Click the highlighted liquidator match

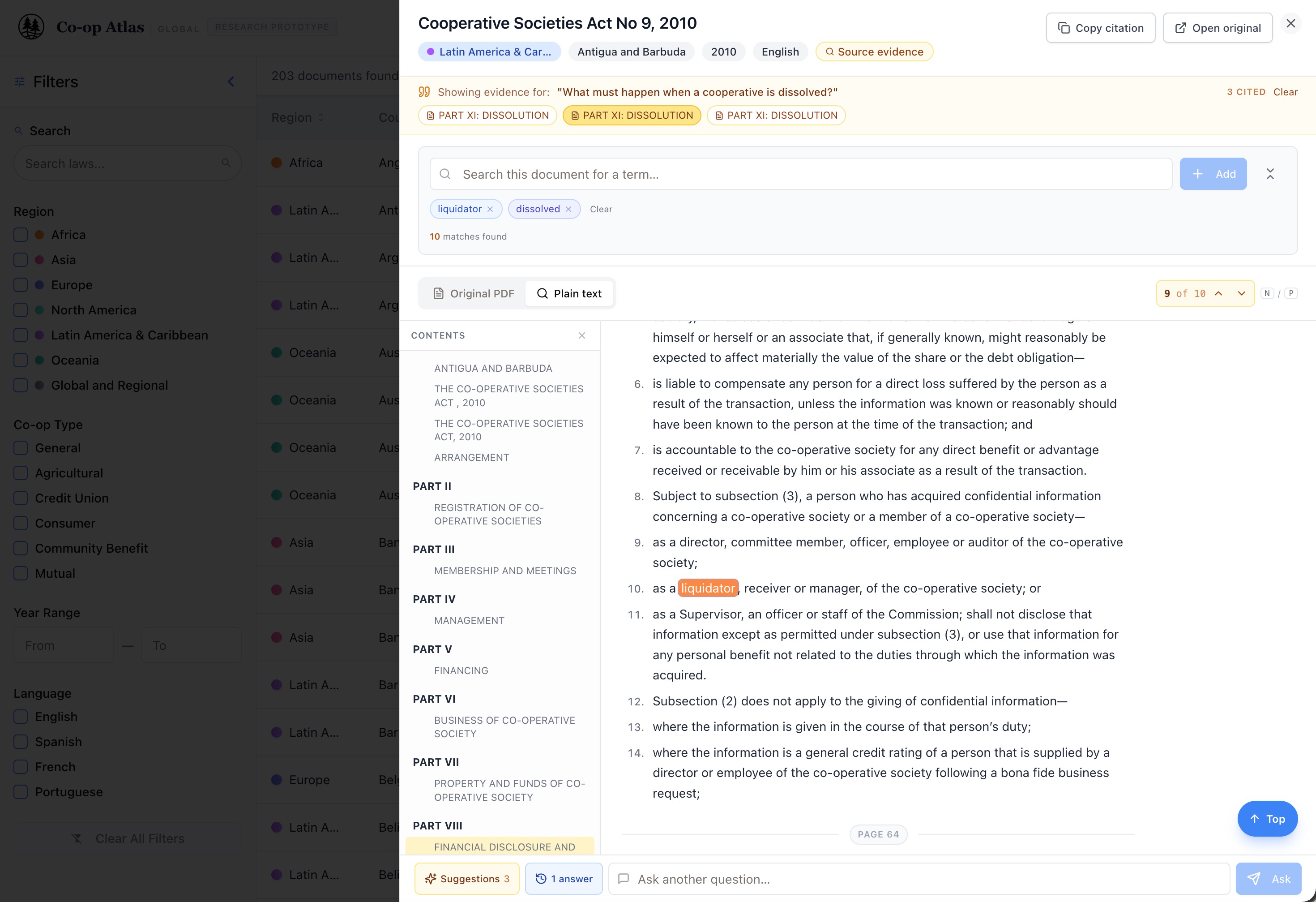pyautogui.click(x=708, y=588)
